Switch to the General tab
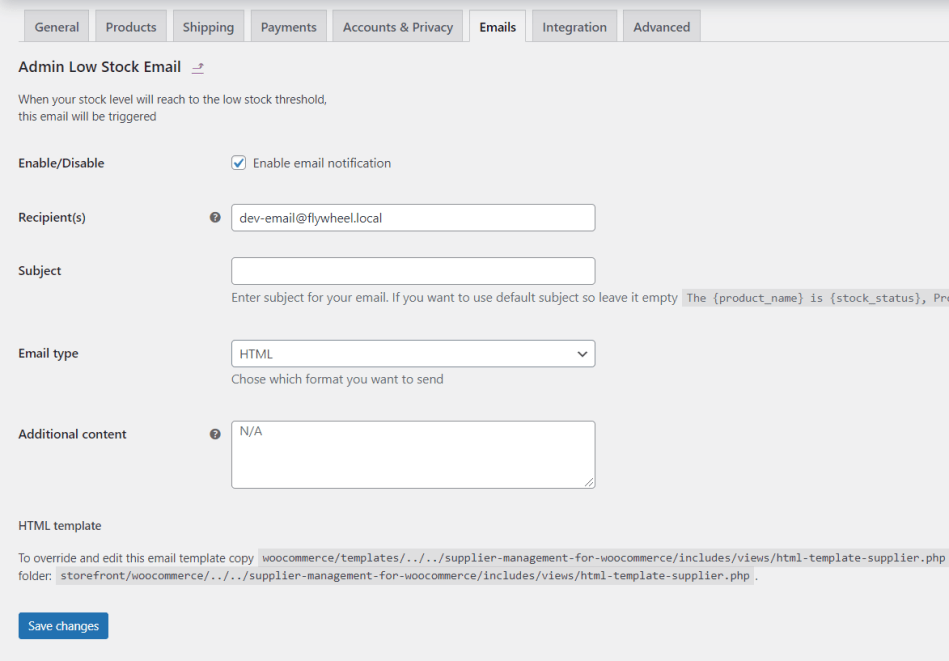 57,27
